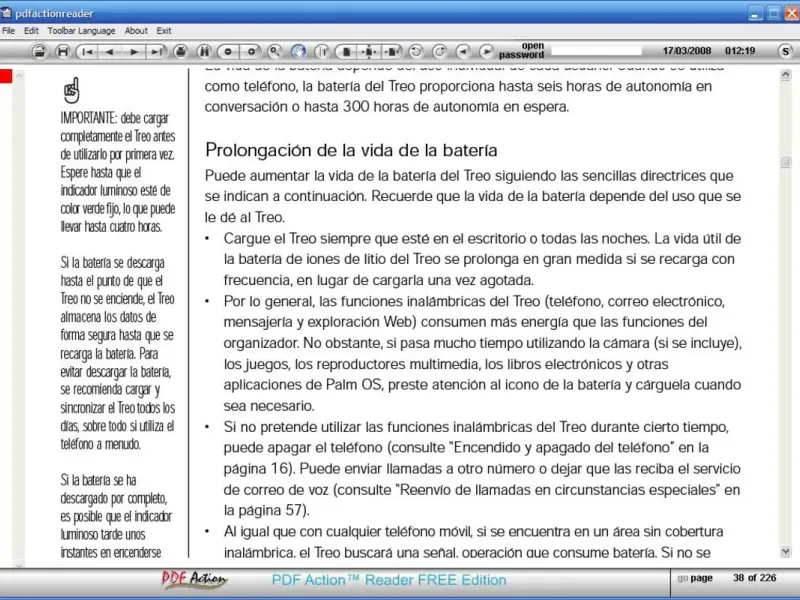Open search with binoculars icon
This screenshot has height=600, width=800.
click(x=204, y=52)
